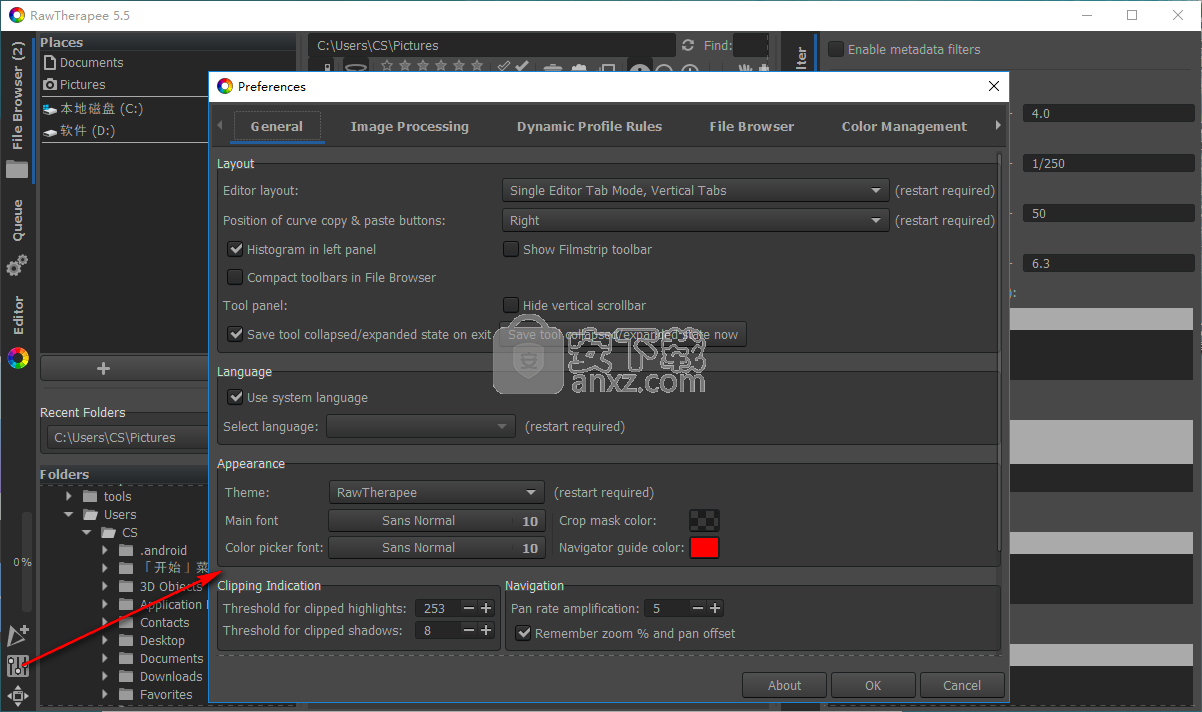Decrease clipped highlights threshold with minus
Image resolution: width=1202 pixels, height=712 pixels.
(x=468, y=608)
